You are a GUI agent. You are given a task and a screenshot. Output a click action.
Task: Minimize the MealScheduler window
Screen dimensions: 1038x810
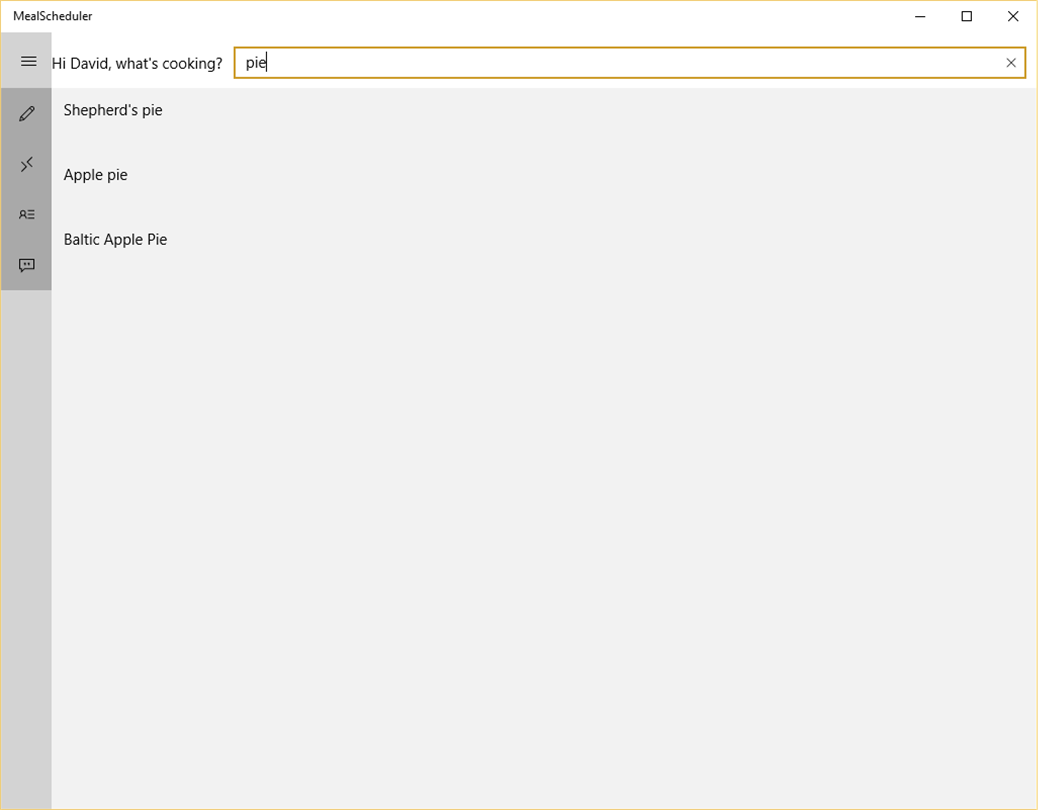coord(920,16)
